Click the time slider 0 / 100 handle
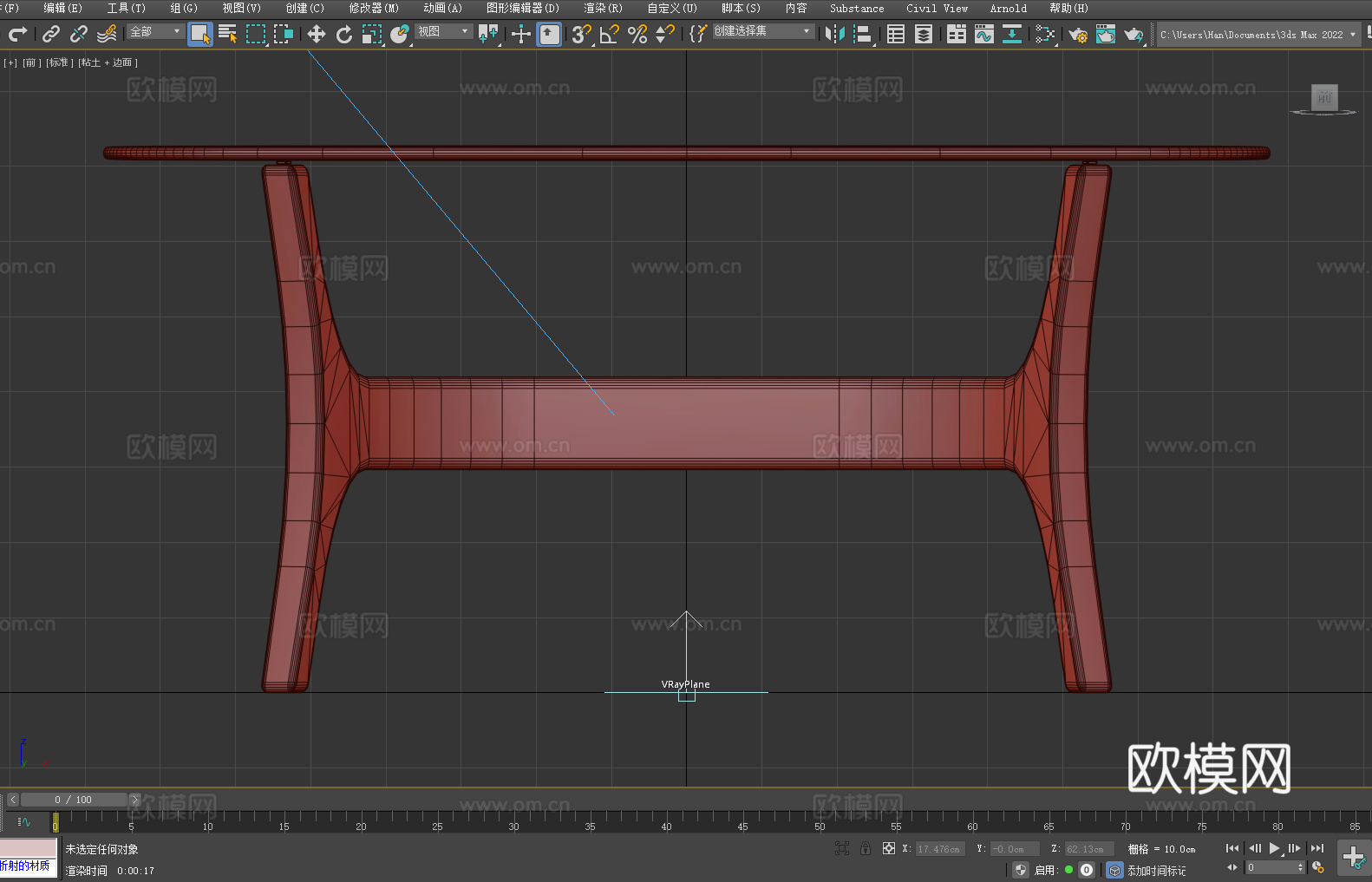 click(74, 800)
